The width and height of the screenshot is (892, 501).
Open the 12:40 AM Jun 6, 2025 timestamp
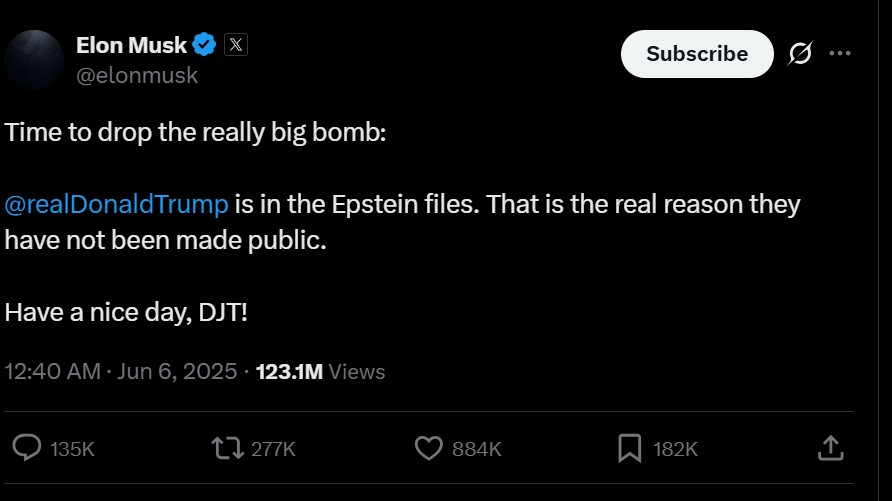point(121,371)
